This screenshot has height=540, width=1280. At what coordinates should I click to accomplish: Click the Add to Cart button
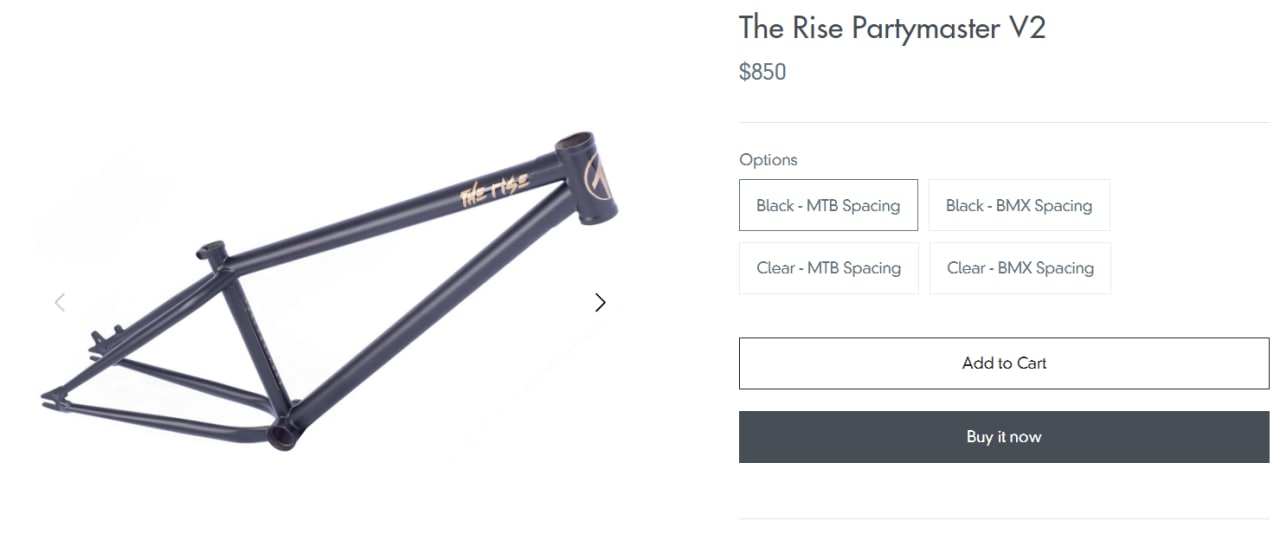point(1004,363)
